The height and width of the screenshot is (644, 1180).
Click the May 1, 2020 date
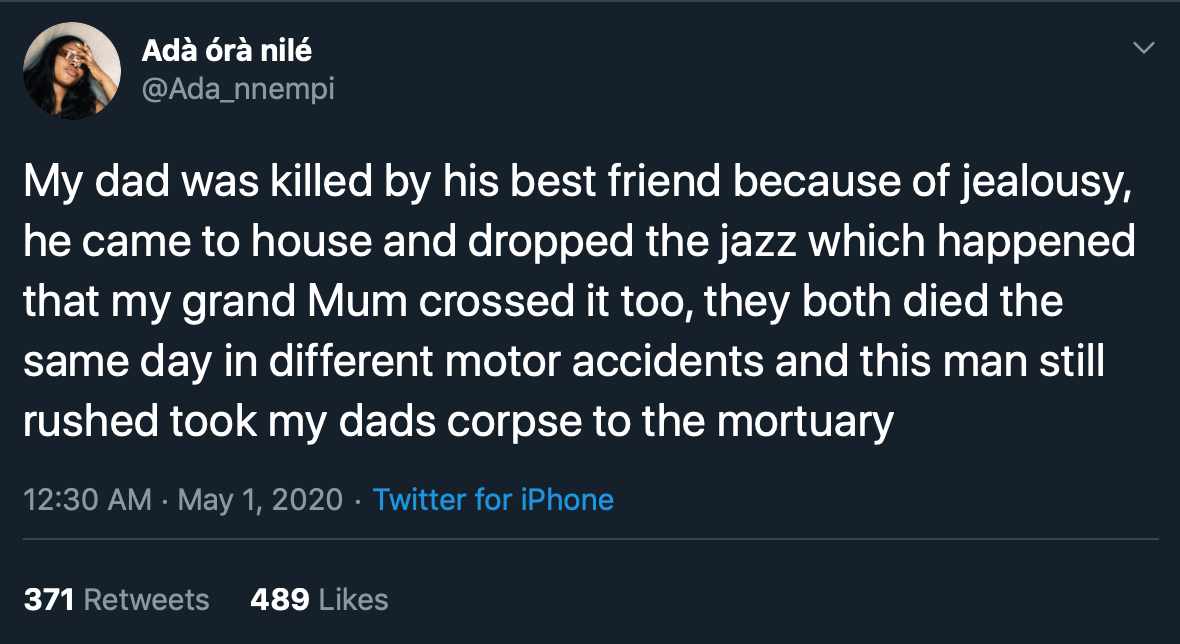click(x=260, y=499)
